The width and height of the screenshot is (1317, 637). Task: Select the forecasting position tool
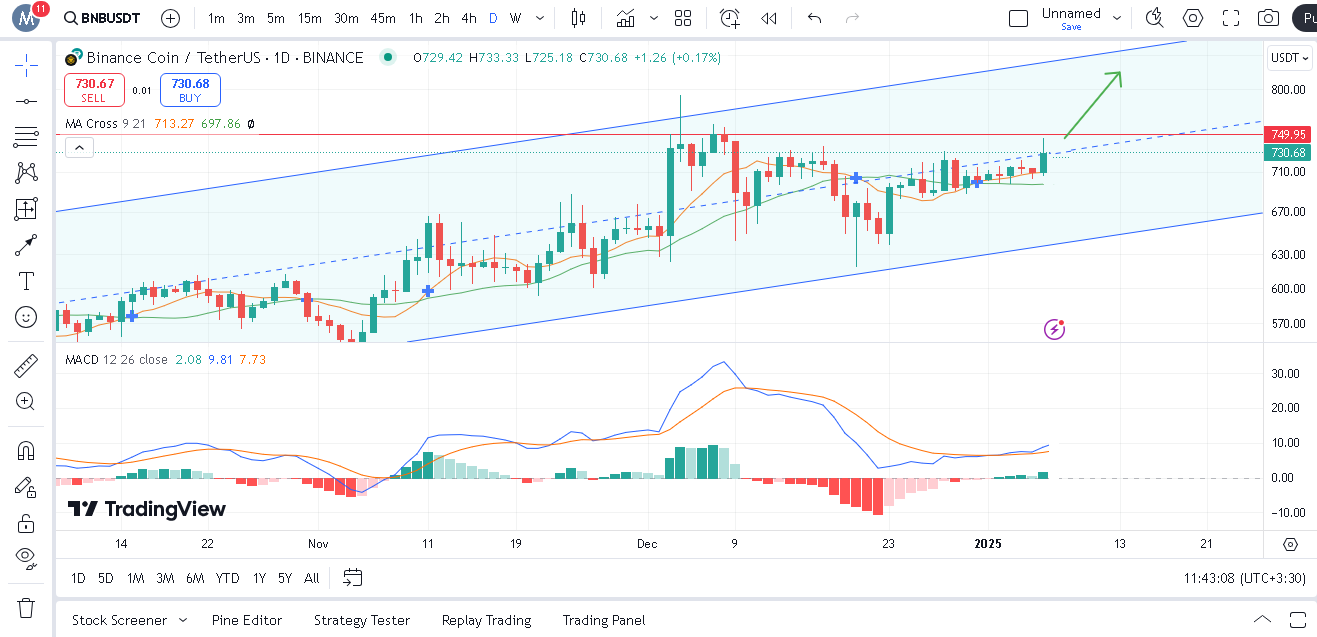click(x=26, y=209)
